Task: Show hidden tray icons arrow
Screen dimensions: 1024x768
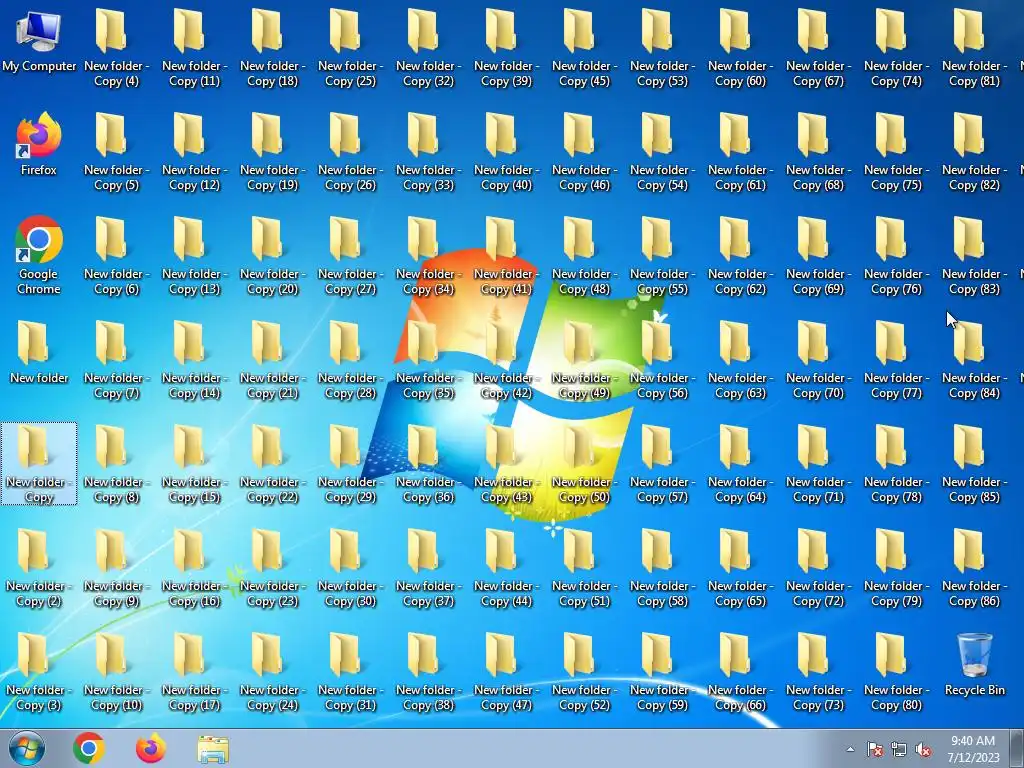Action: pyautogui.click(x=850, y=750)
